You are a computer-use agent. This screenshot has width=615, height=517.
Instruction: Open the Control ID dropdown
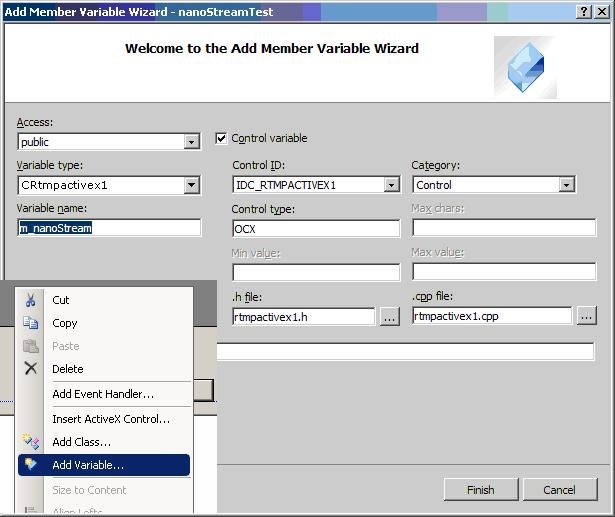(x=392, y=185)
